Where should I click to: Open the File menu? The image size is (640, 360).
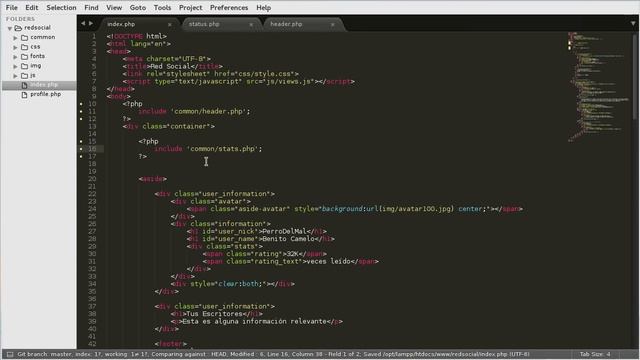(x=11, y=7)
